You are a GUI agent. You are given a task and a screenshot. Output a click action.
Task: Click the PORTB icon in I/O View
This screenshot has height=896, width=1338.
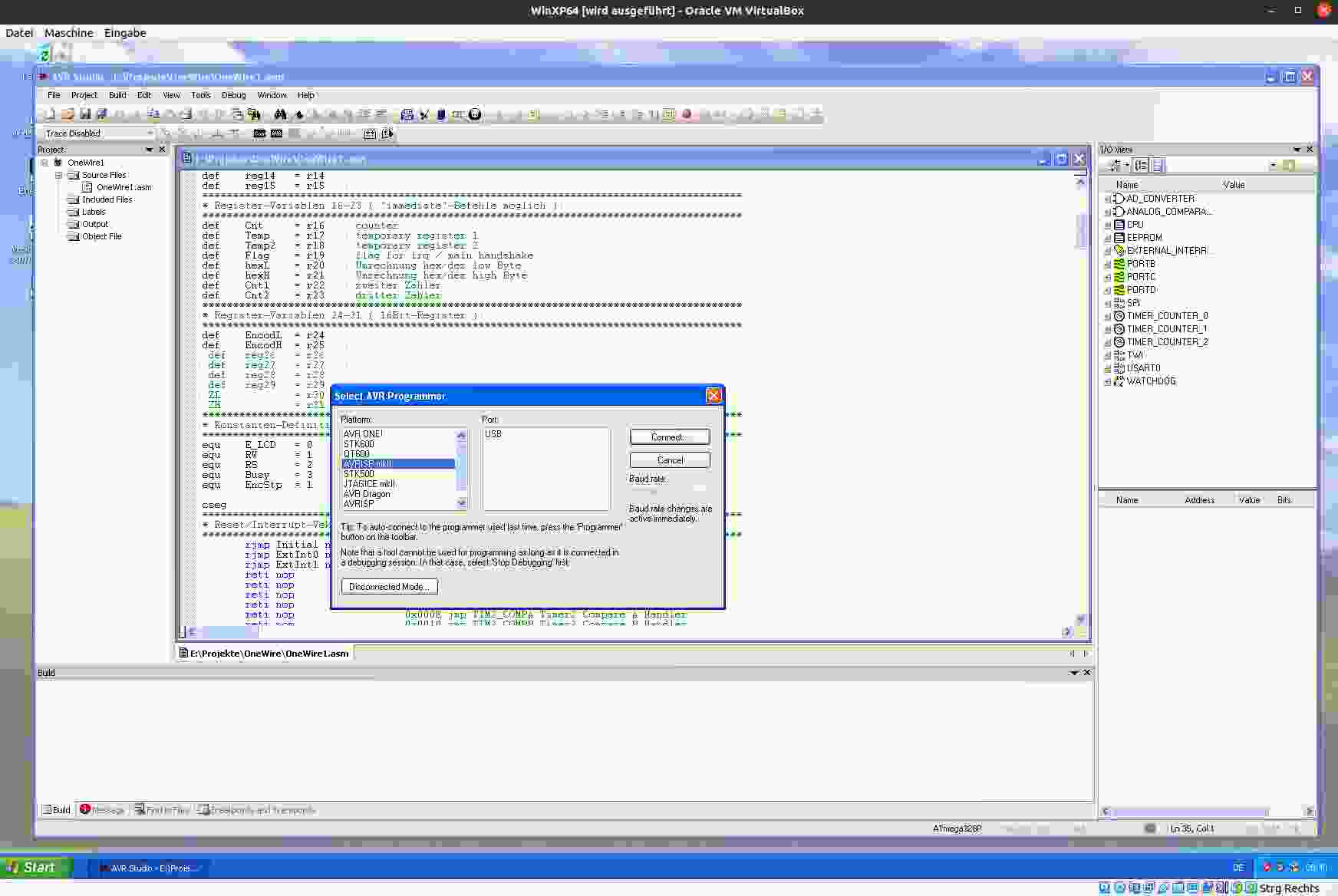point(1119,264)
